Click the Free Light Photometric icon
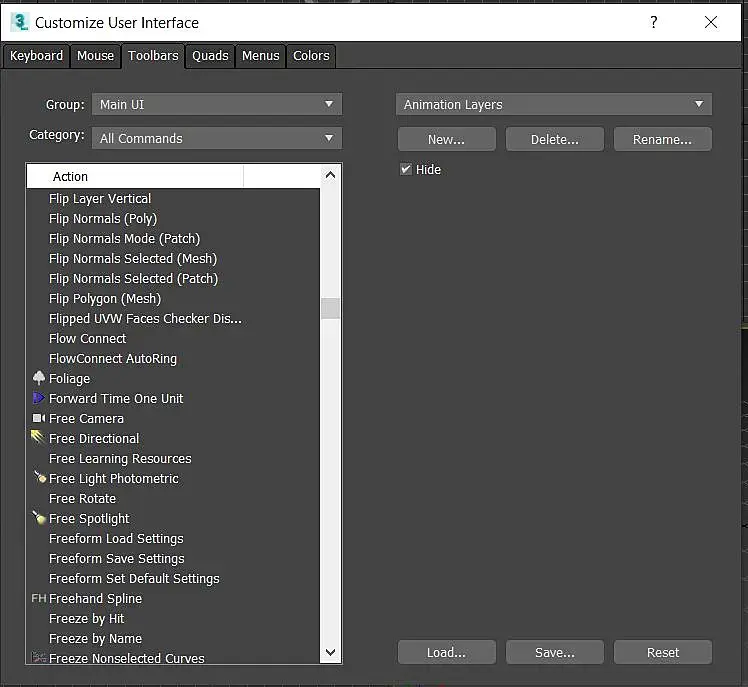Image resolution: width=748 pixels, height=687 pixels. (x=39, y=478)
